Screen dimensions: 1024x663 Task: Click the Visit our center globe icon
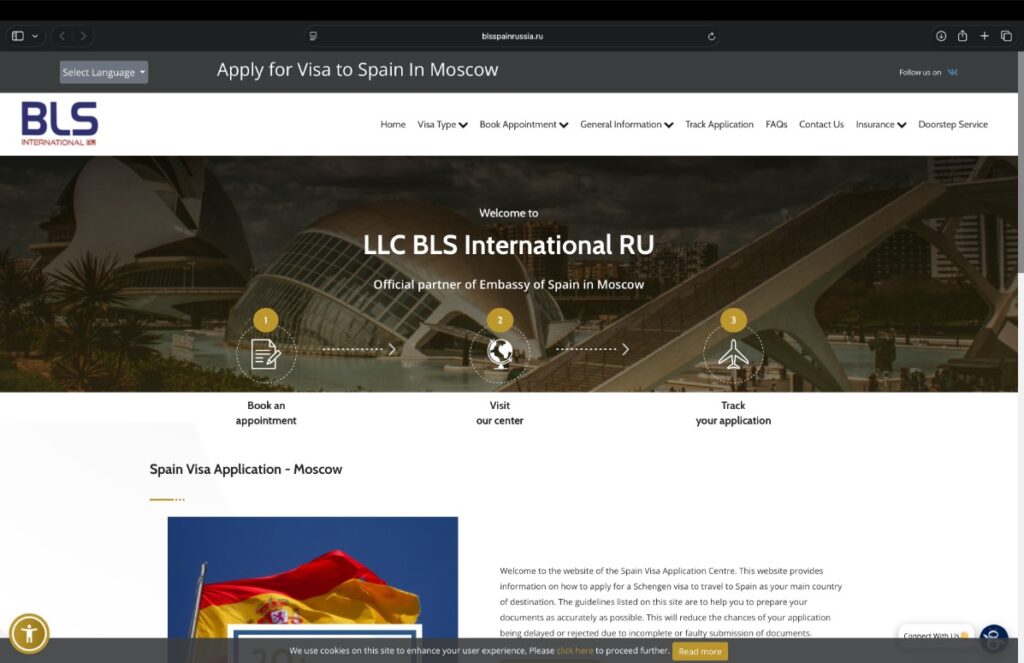500,353
